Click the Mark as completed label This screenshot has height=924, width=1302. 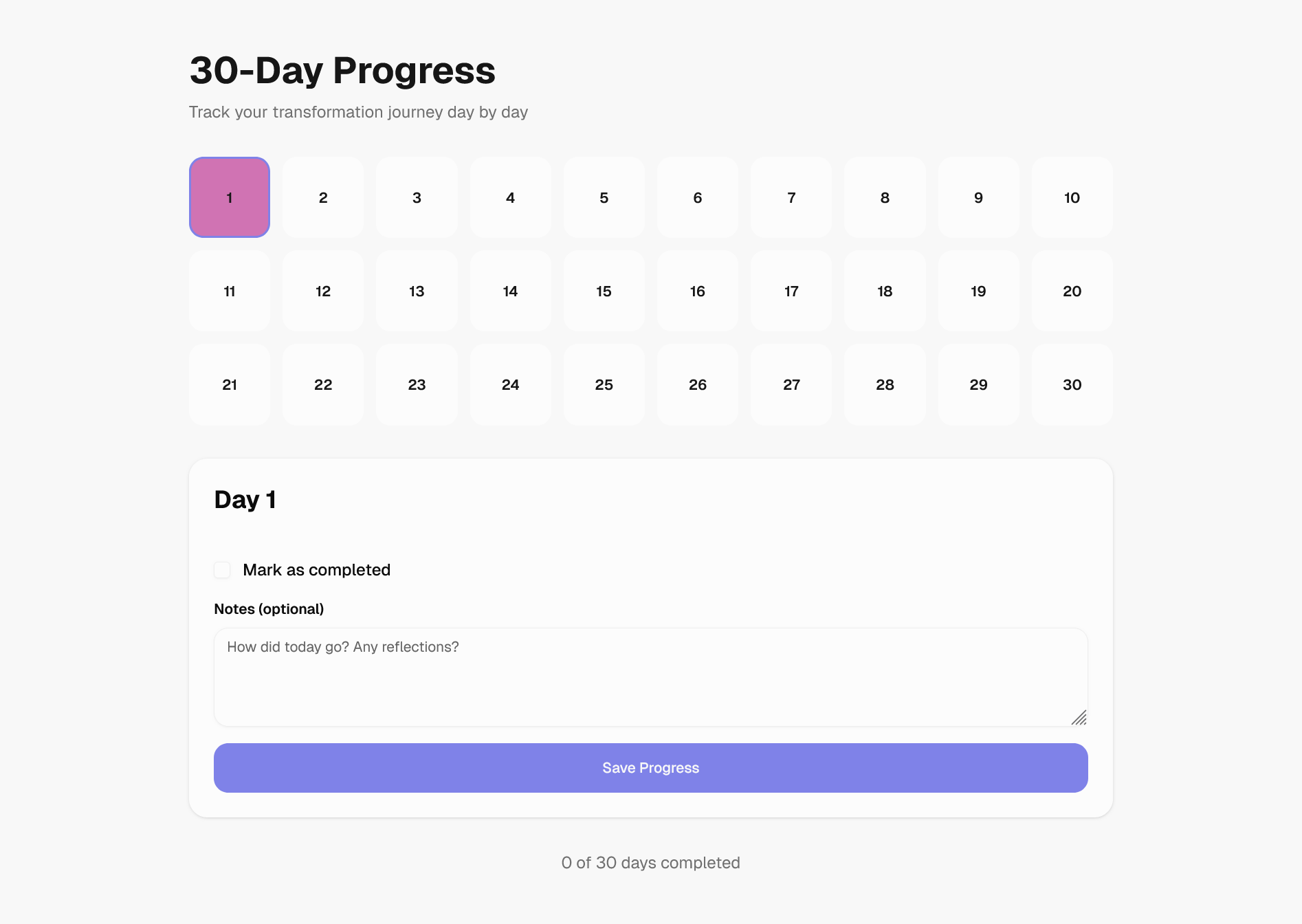coord(317,570)
